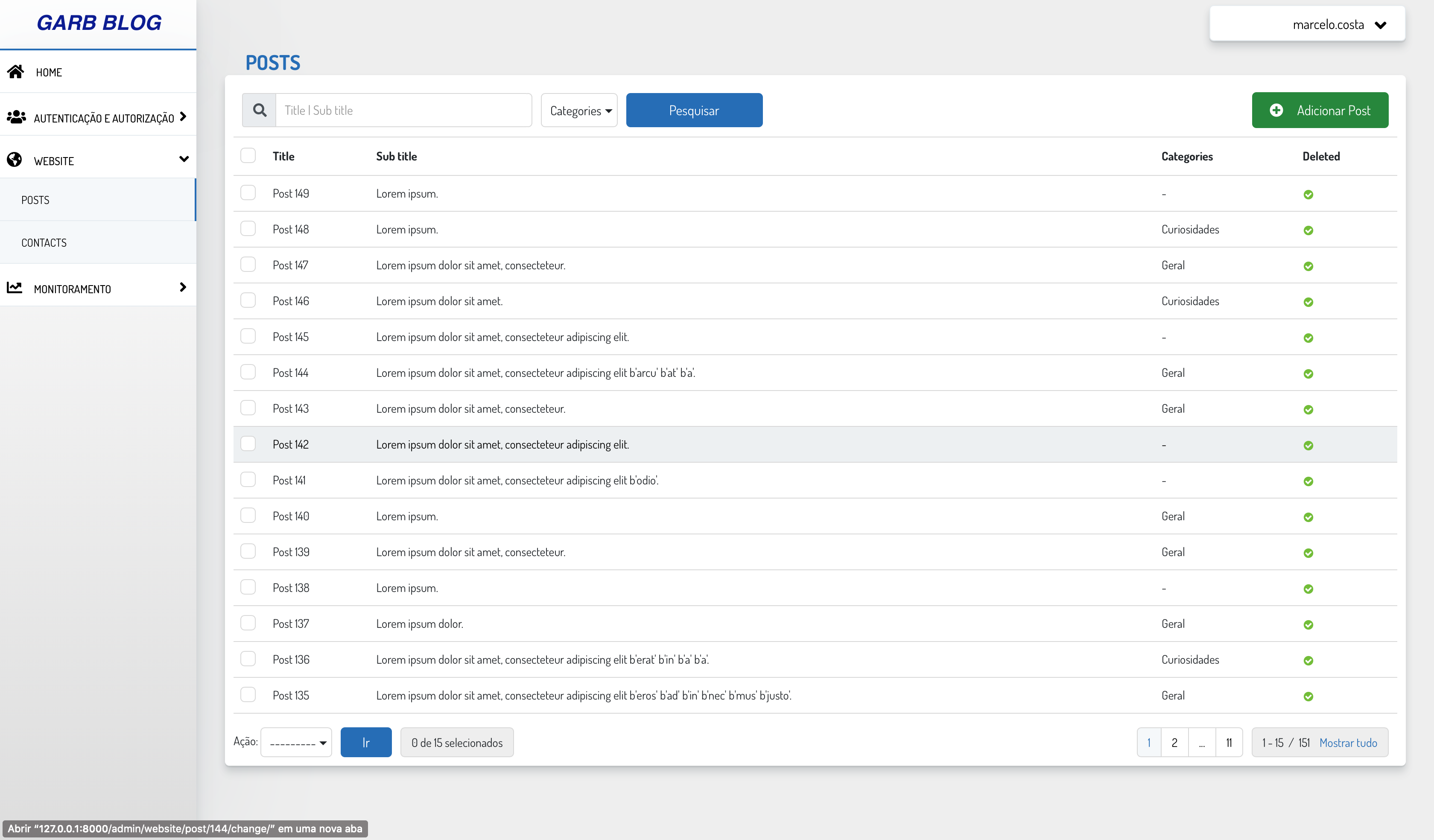The width and height of the screenshot is (1434, 840).
Task: Toggle the select-all checkbox in table header
Action: click(248, 155)
